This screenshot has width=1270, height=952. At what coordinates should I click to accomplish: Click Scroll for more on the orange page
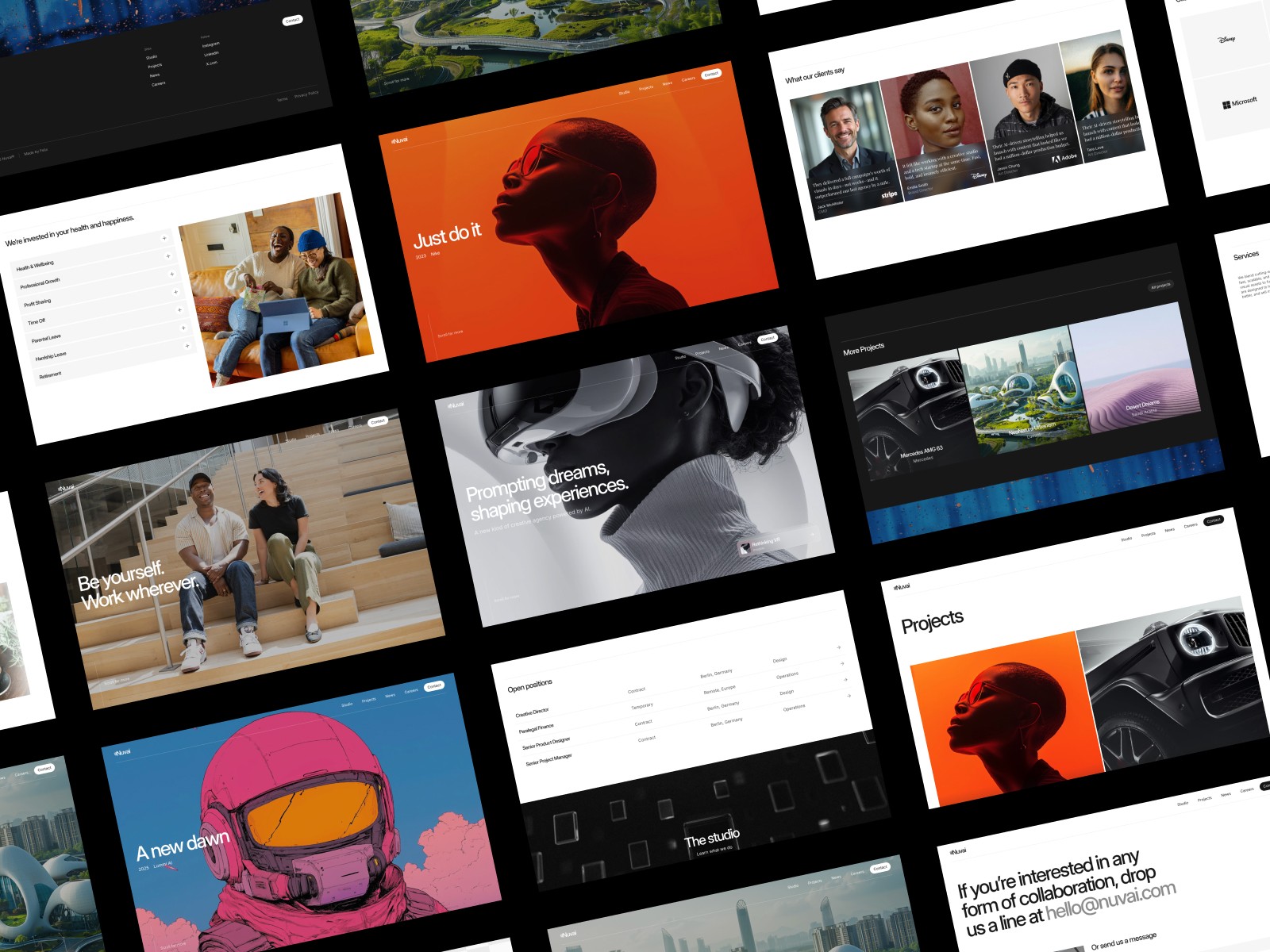click(451, 333)
